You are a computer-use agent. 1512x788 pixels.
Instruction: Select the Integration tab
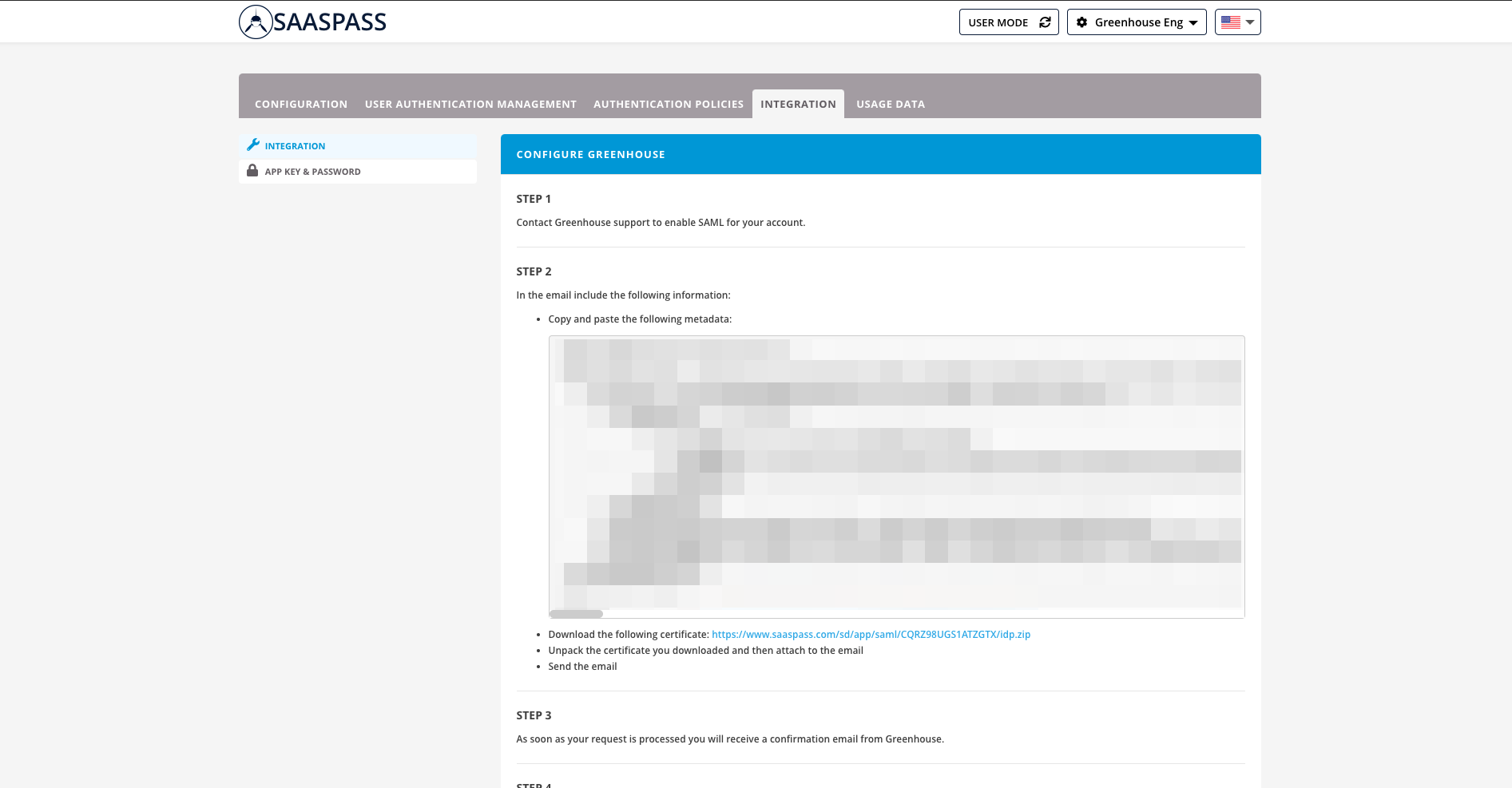(798, 105)
